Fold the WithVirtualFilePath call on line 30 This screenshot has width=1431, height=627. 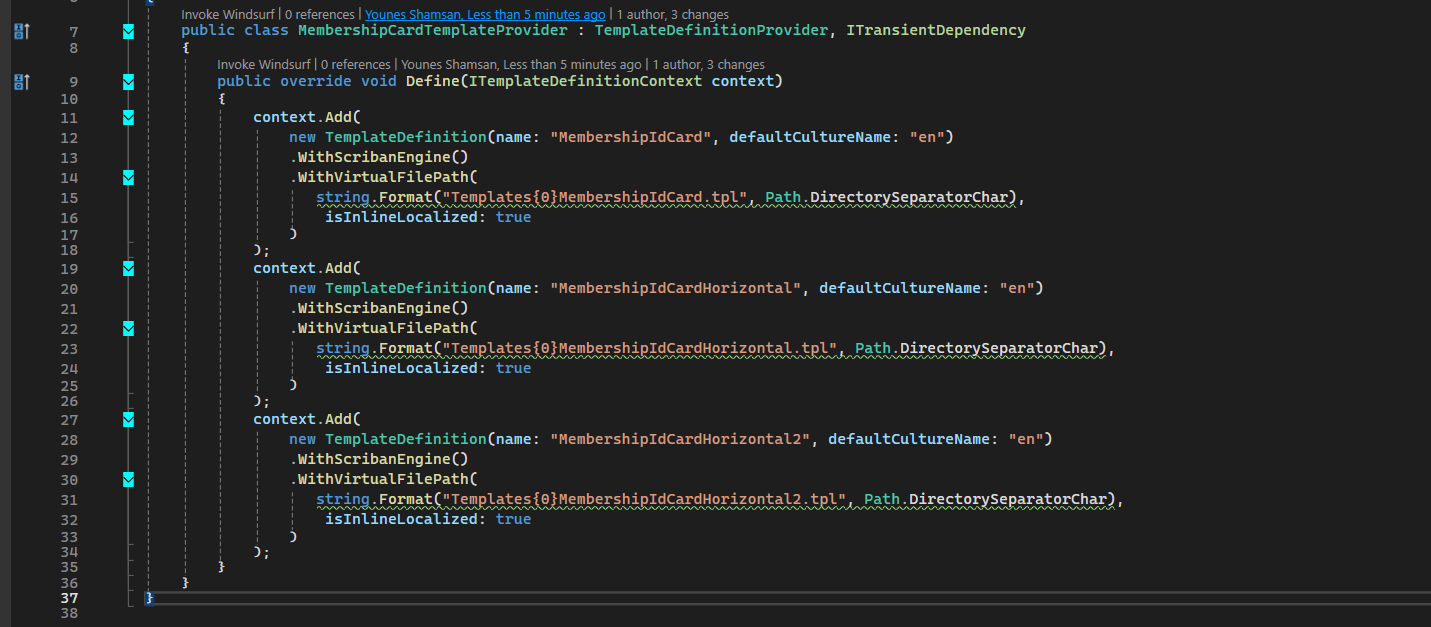click(x=128, y=480)
